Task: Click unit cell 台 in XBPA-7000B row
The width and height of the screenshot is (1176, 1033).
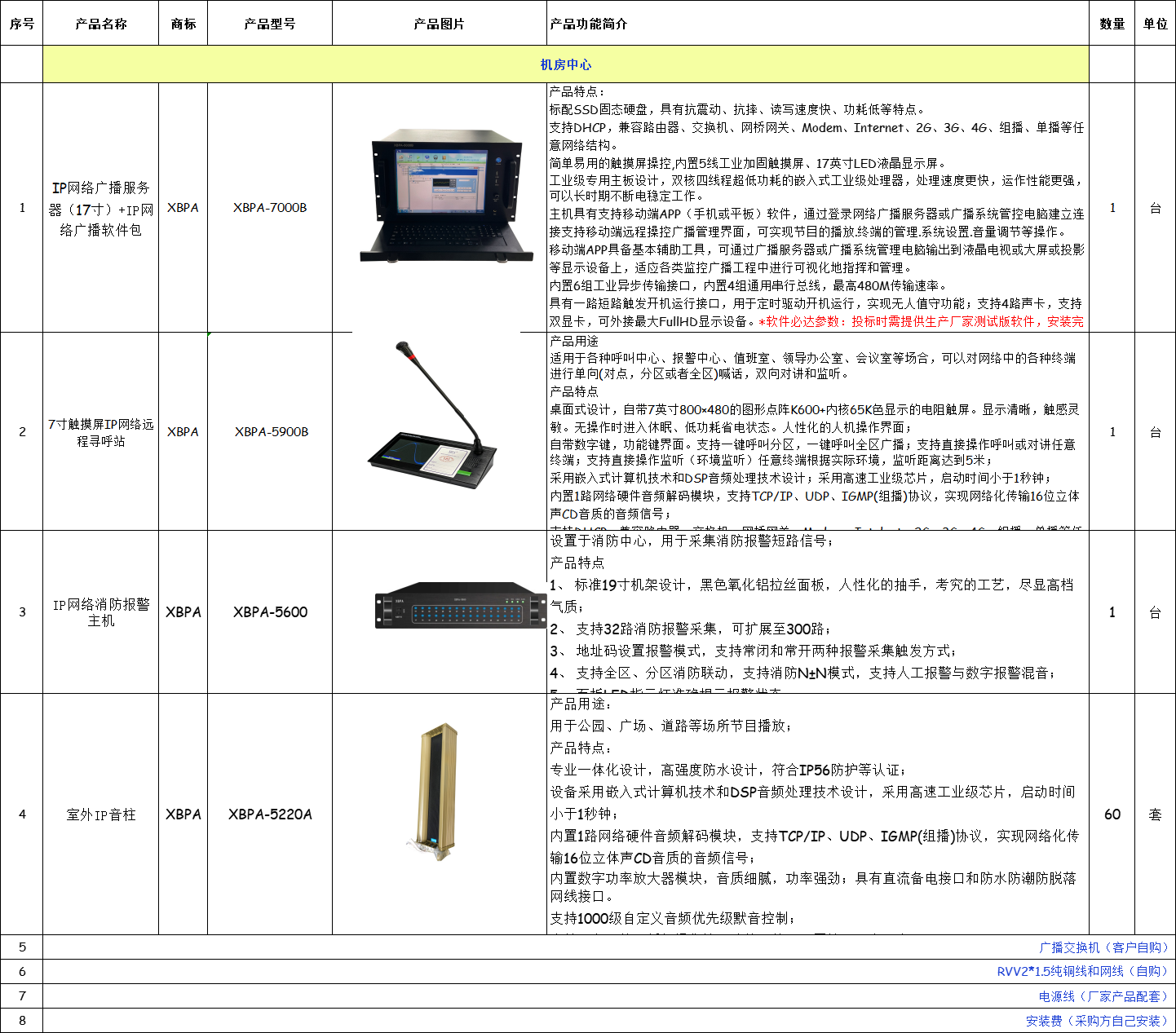Action: pos(1156,208)
